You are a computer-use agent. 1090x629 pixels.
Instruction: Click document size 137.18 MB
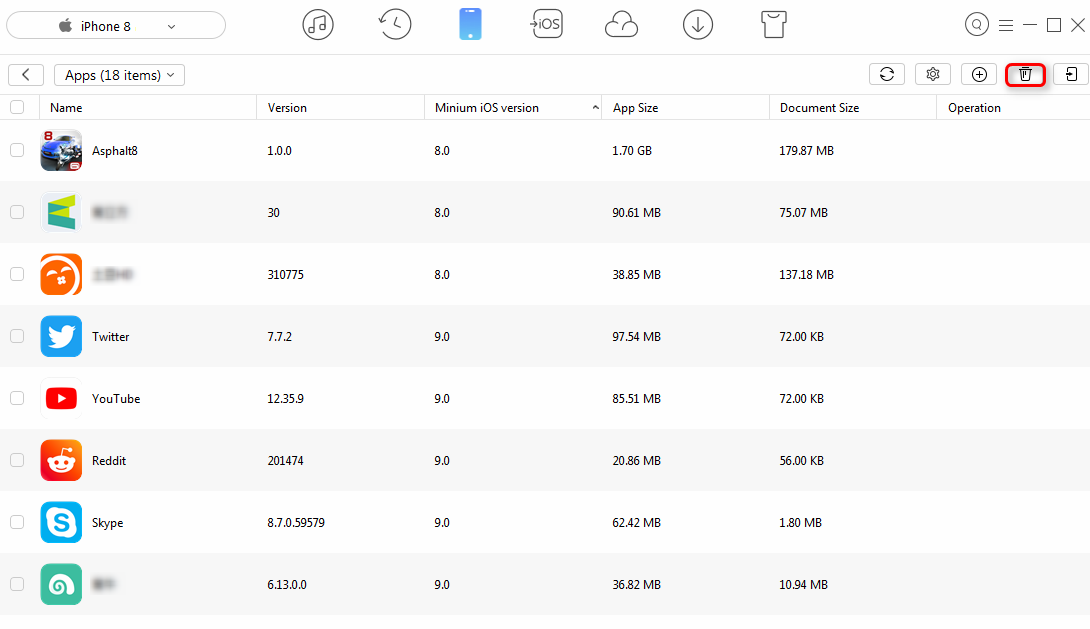coord(806,275)
